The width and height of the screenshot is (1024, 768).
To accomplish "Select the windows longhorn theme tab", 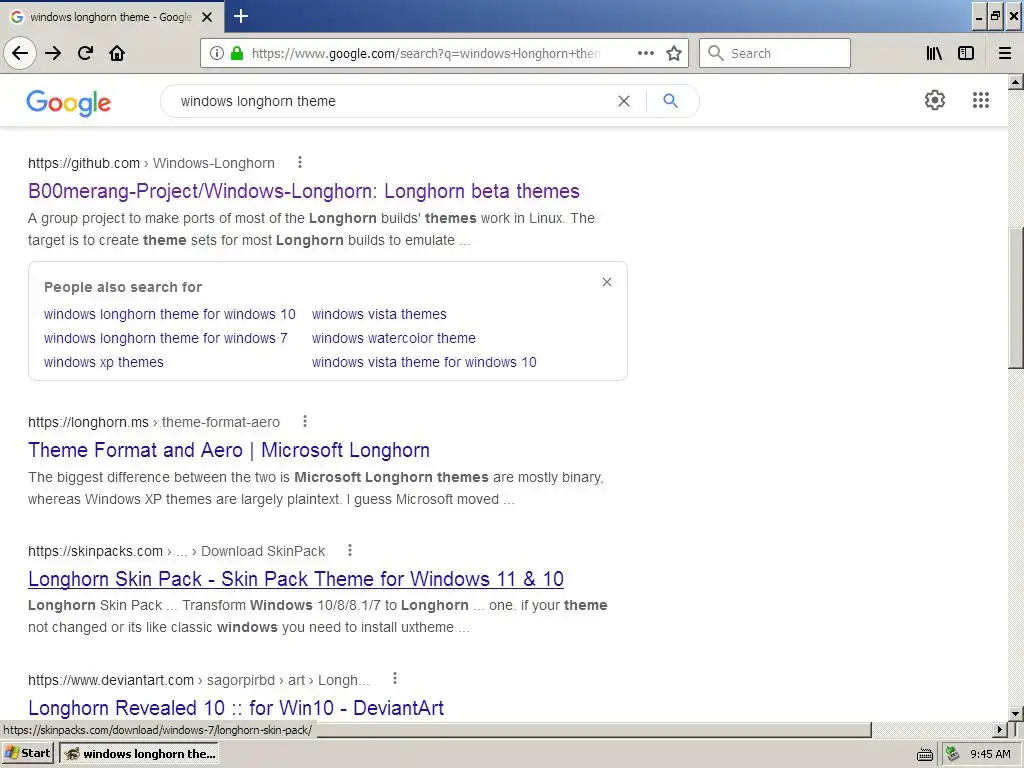I will 111,17.
